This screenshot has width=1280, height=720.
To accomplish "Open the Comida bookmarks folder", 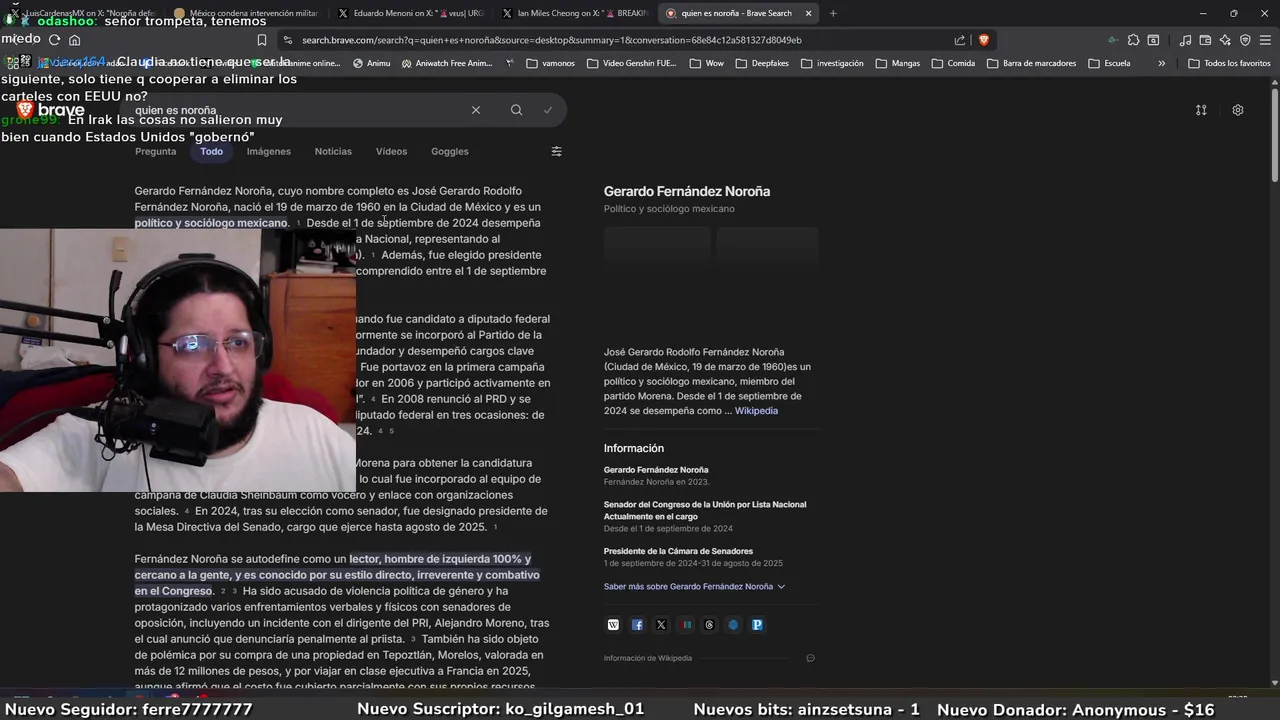I will pos(953,63).
